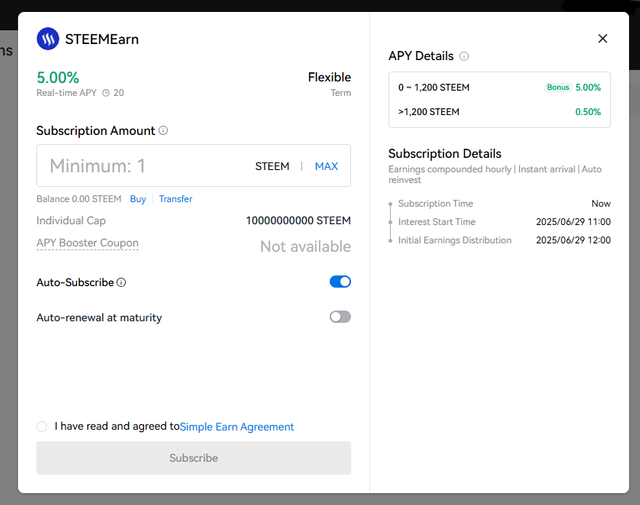Click the Buy link under balance

click(x=138, y=199)
